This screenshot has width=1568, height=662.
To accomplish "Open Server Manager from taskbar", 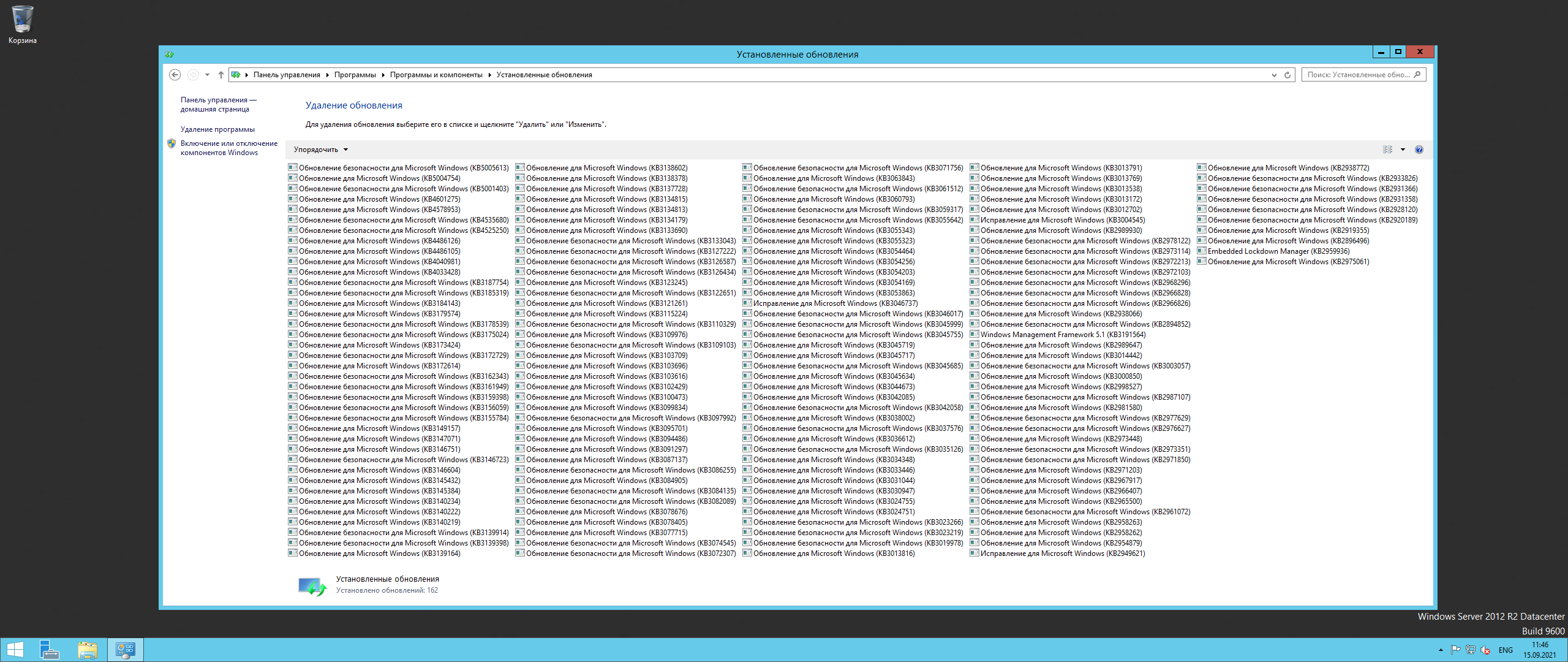I will [49, 650].
